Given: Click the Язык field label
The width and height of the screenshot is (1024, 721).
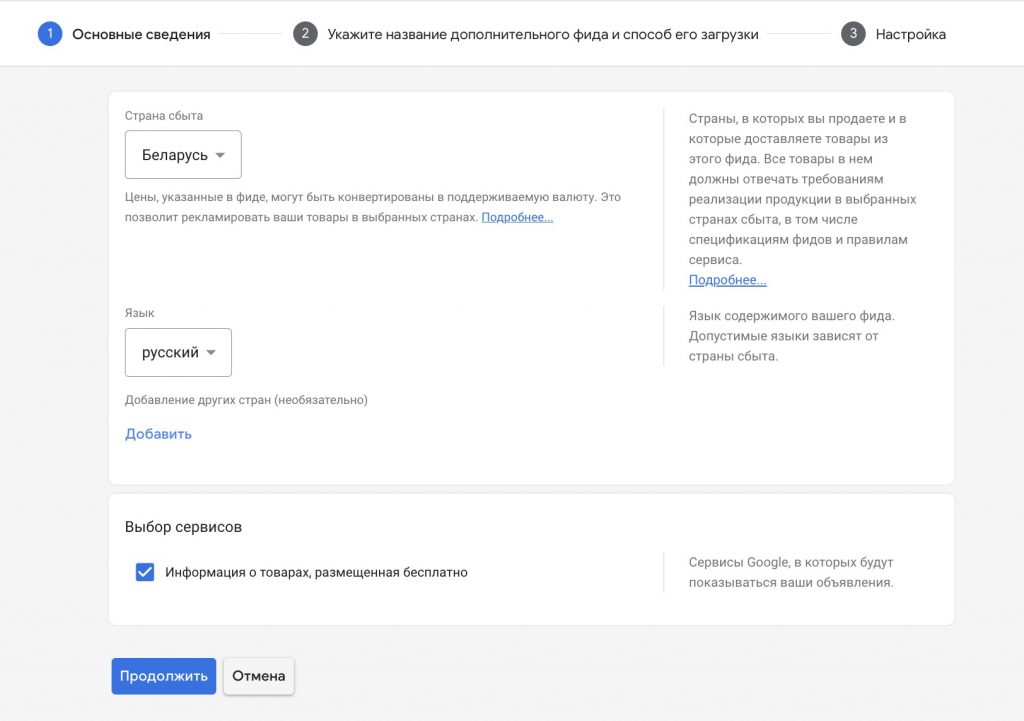Looking at the screenshot, I should [140, 313].
